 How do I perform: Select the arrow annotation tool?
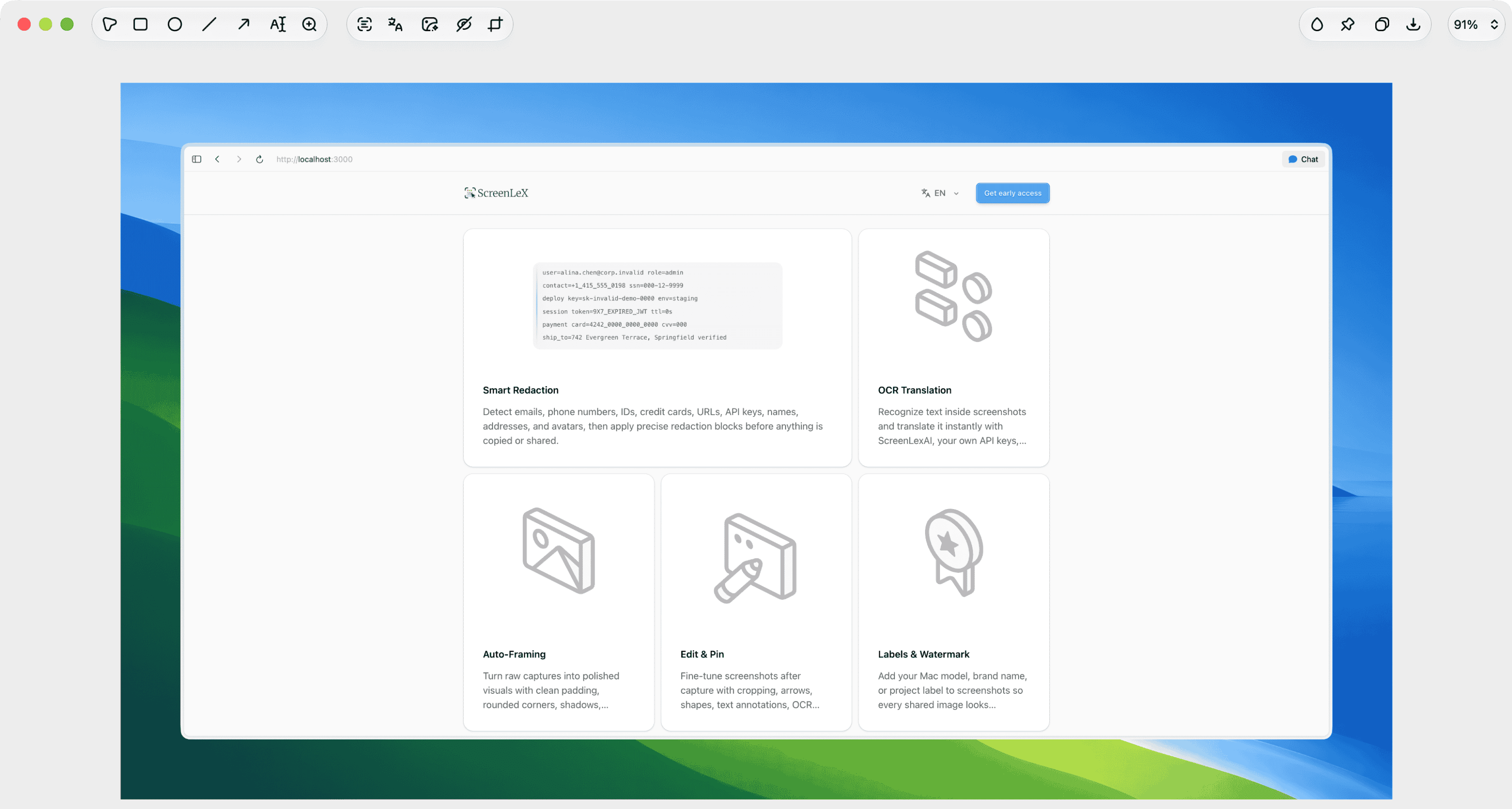244,24
